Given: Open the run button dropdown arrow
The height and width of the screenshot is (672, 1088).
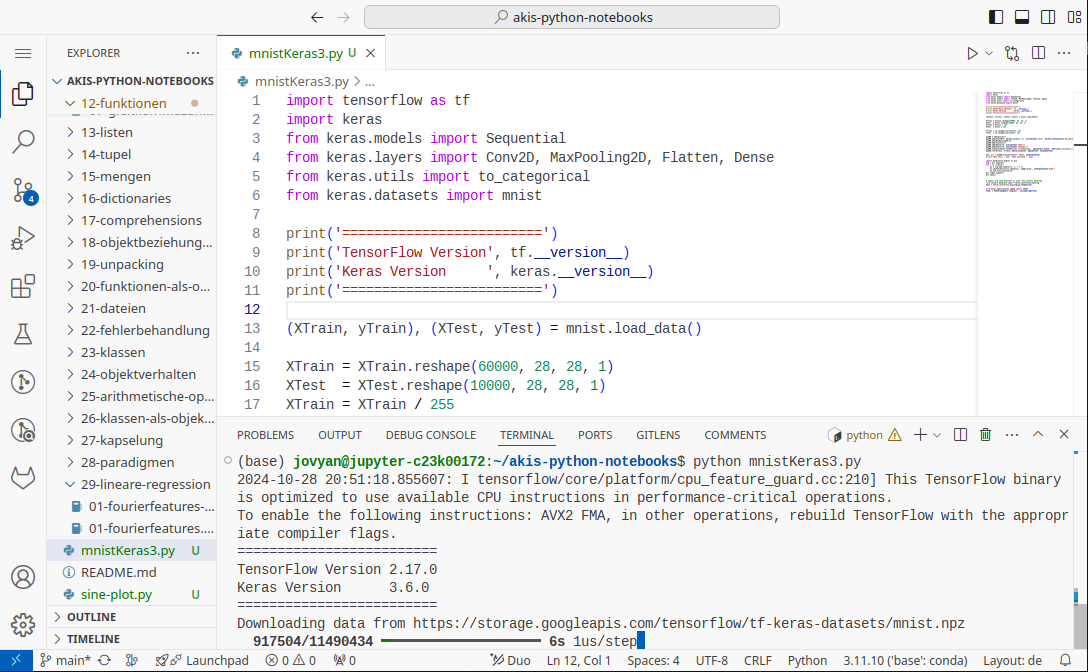Looking at the screenshot, I should [x=990, y=53].
